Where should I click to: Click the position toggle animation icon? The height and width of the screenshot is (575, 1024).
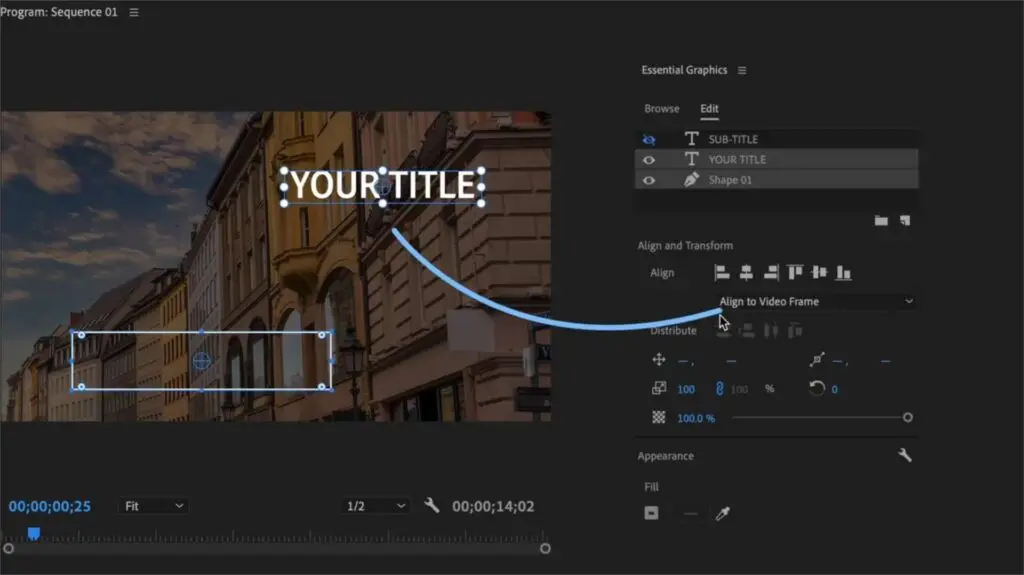(x=658, y=359)
